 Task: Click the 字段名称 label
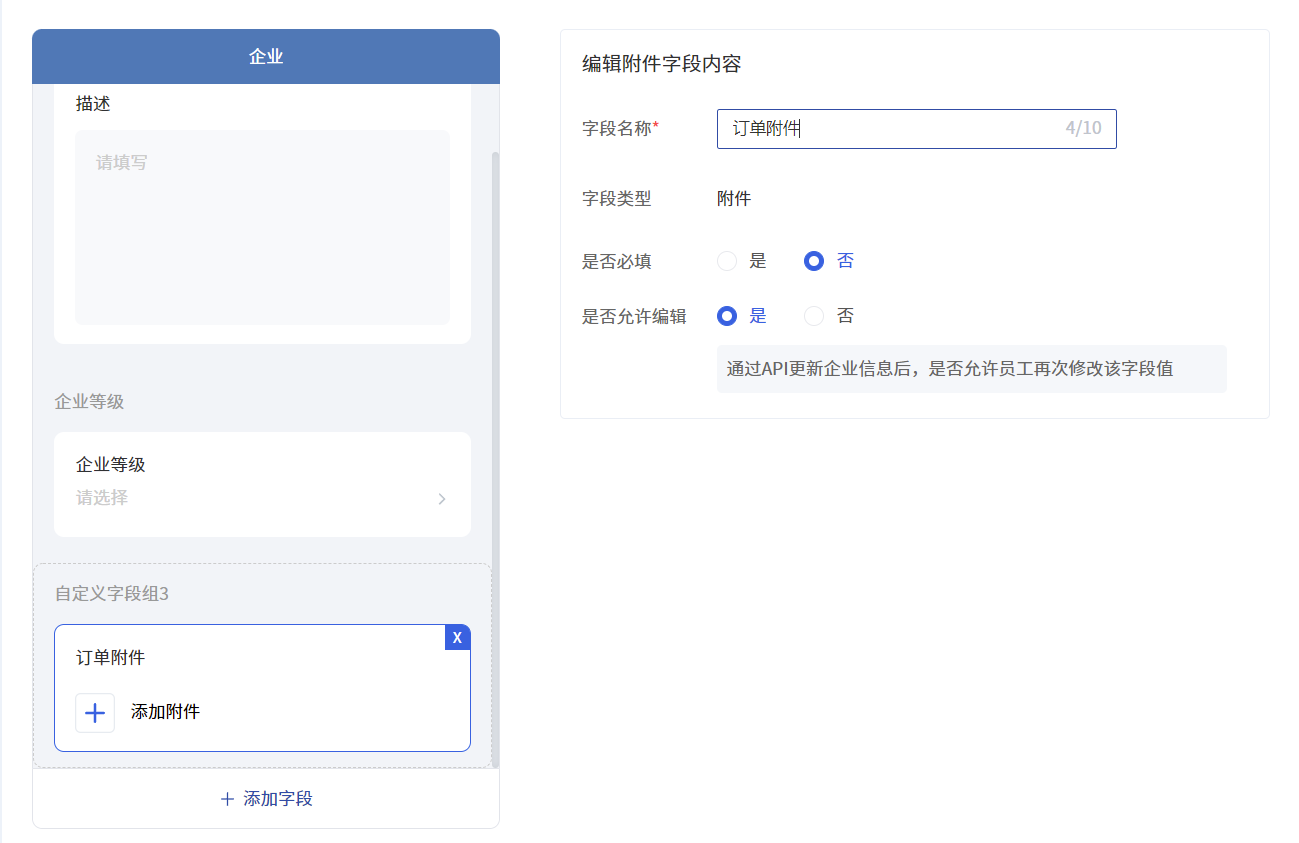click(x=620, y=128)
